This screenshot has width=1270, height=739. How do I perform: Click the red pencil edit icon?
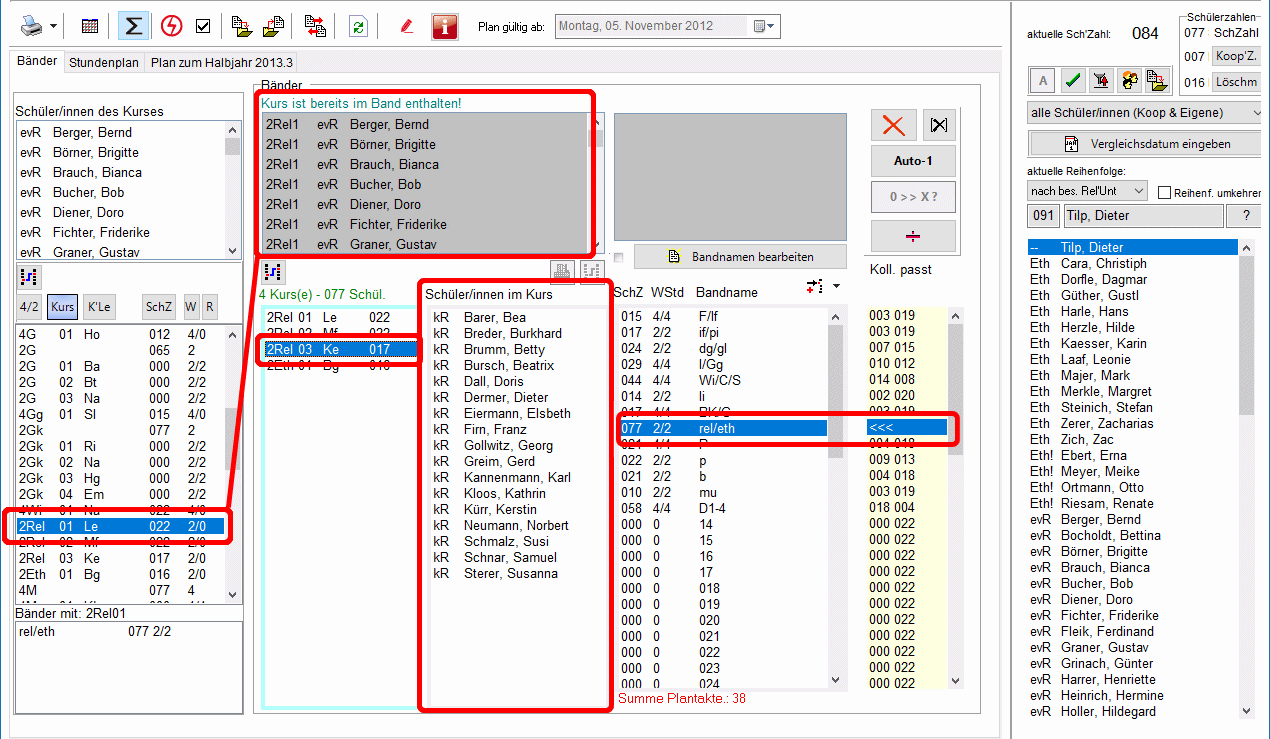(x=406, y=26)
